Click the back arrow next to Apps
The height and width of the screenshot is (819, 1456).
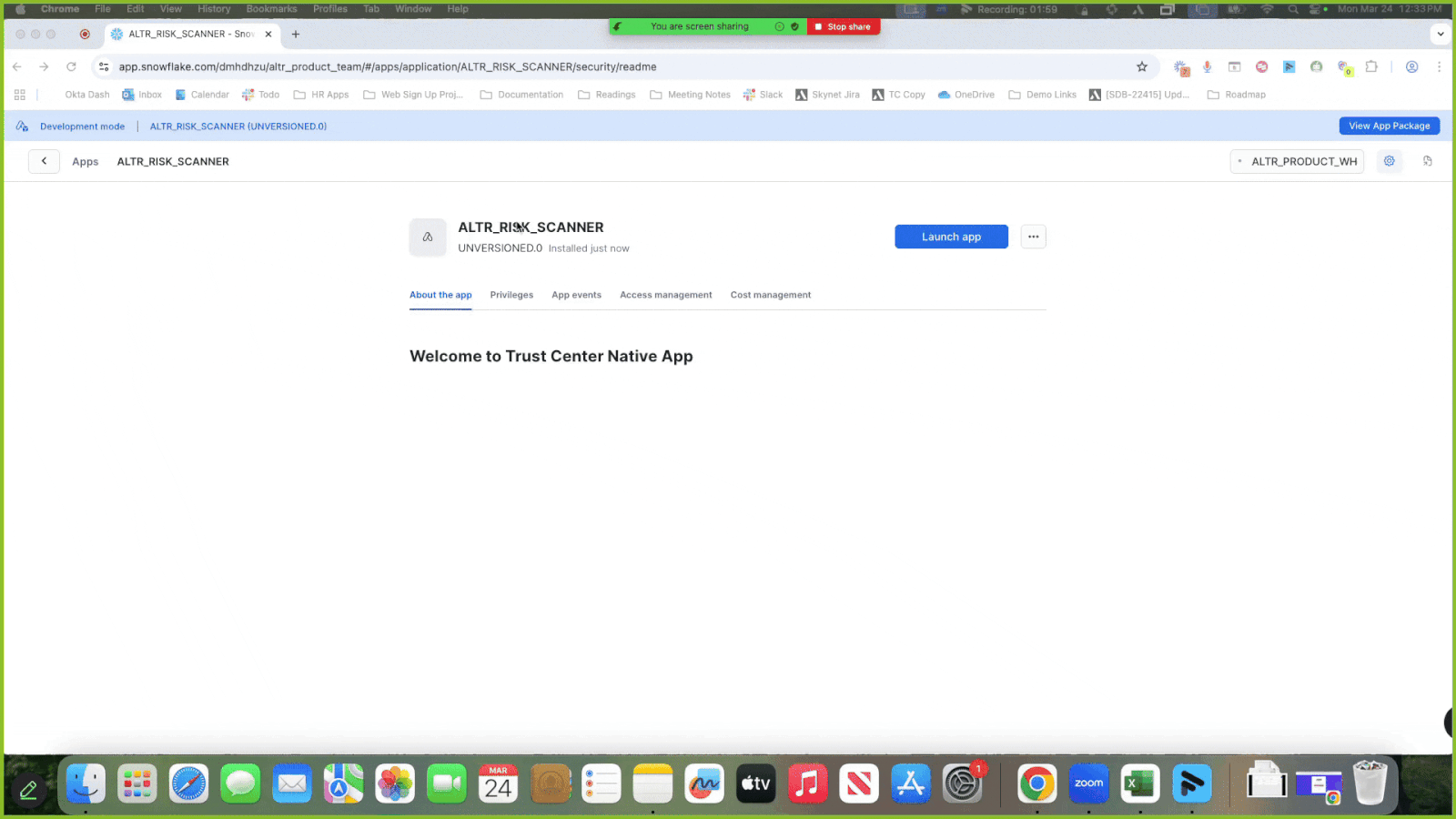point(44,161)
